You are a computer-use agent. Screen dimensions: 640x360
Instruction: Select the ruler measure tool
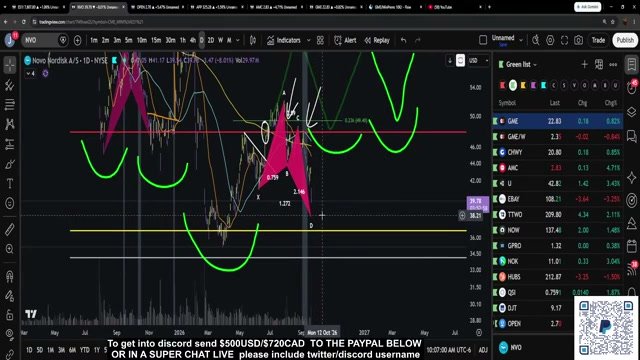(x=10, y=229)
